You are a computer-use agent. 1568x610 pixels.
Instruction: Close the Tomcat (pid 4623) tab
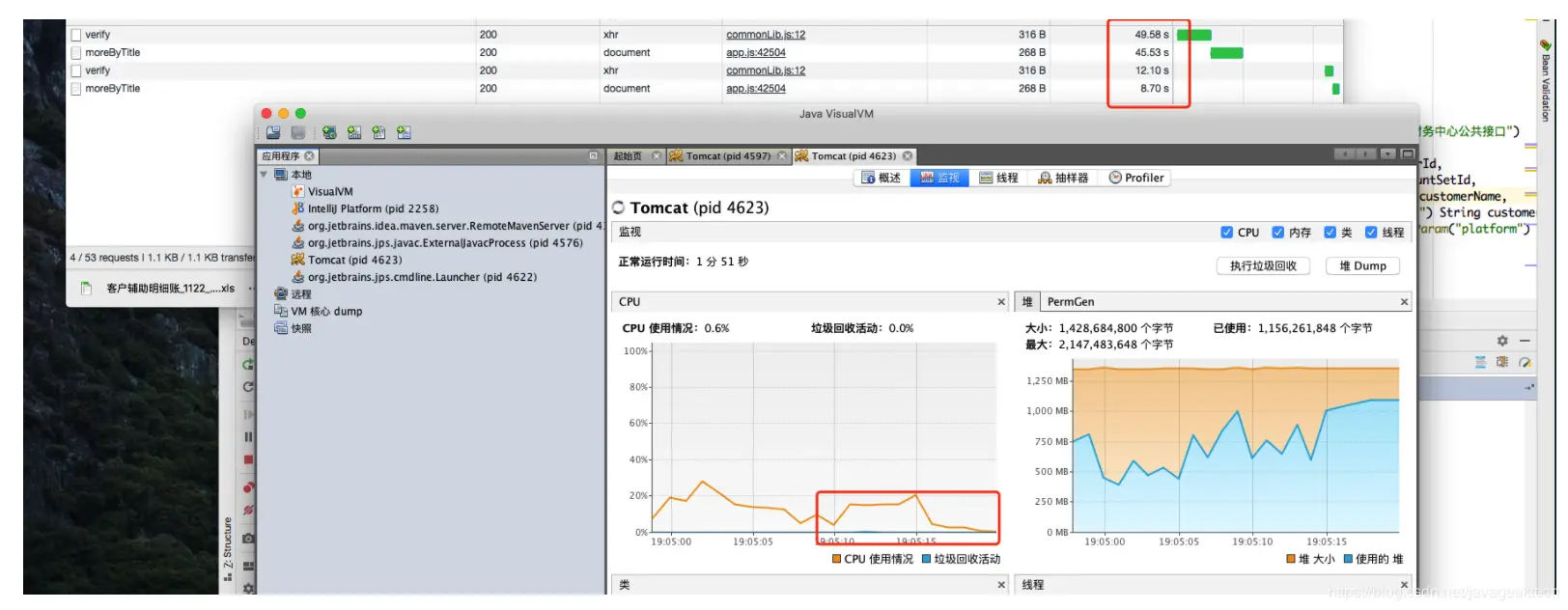coord(908,155)
